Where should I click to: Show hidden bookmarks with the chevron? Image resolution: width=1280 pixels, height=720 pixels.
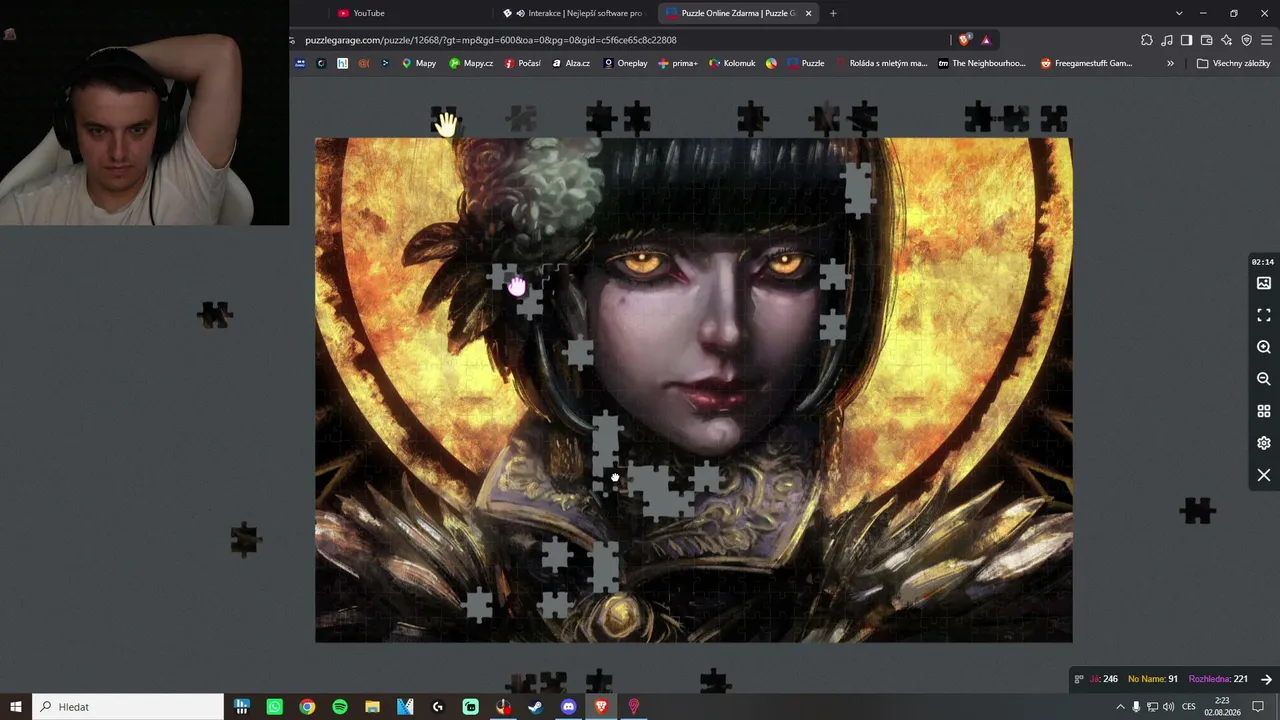coord(1170,63)
